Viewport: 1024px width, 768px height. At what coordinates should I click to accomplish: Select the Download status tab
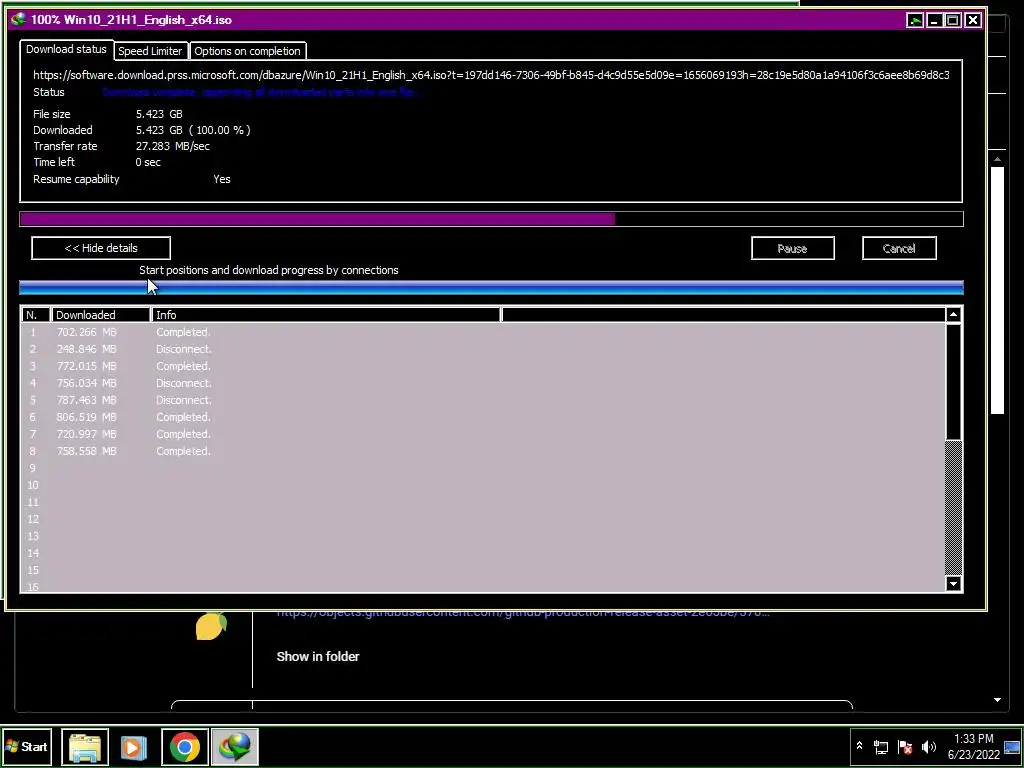coord(66,49)
